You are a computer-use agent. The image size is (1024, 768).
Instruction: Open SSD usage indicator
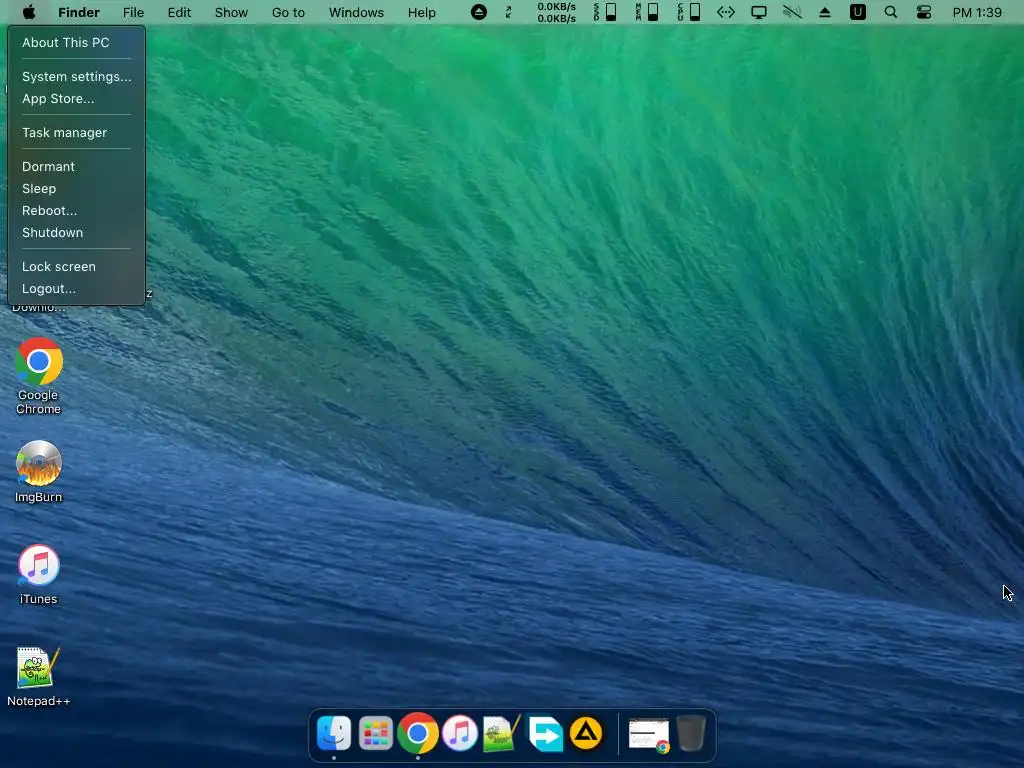click(x=605, y=12)
